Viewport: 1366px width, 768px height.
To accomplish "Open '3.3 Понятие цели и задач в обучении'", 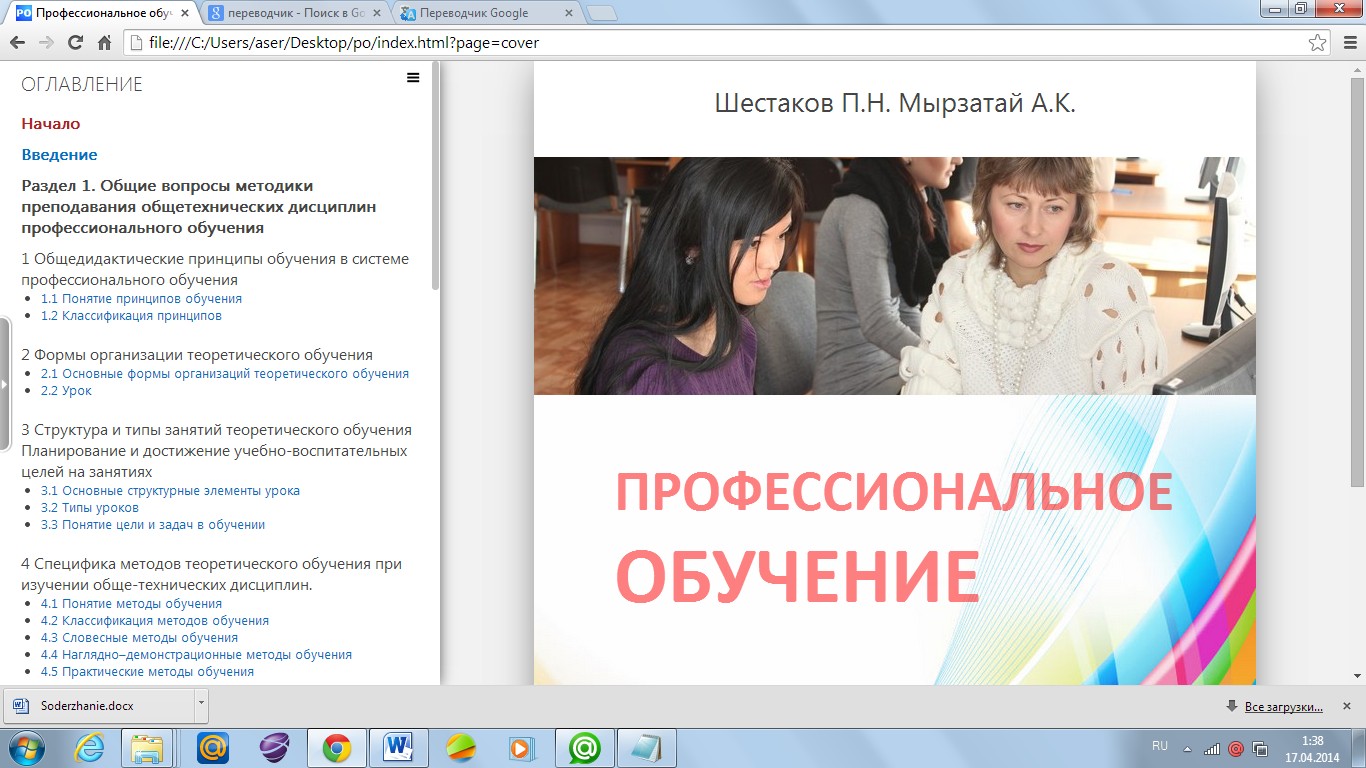I will tap(153, 525).
